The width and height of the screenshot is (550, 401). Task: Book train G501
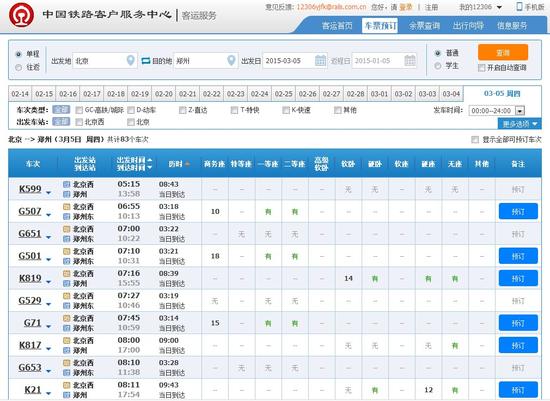(518, 256)
